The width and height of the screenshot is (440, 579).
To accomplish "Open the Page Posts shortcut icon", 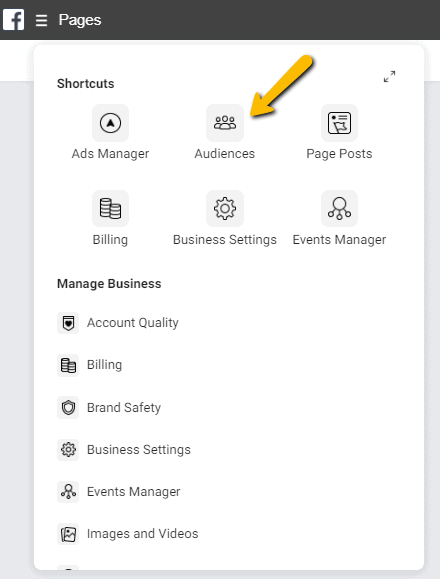I will 339,123.
